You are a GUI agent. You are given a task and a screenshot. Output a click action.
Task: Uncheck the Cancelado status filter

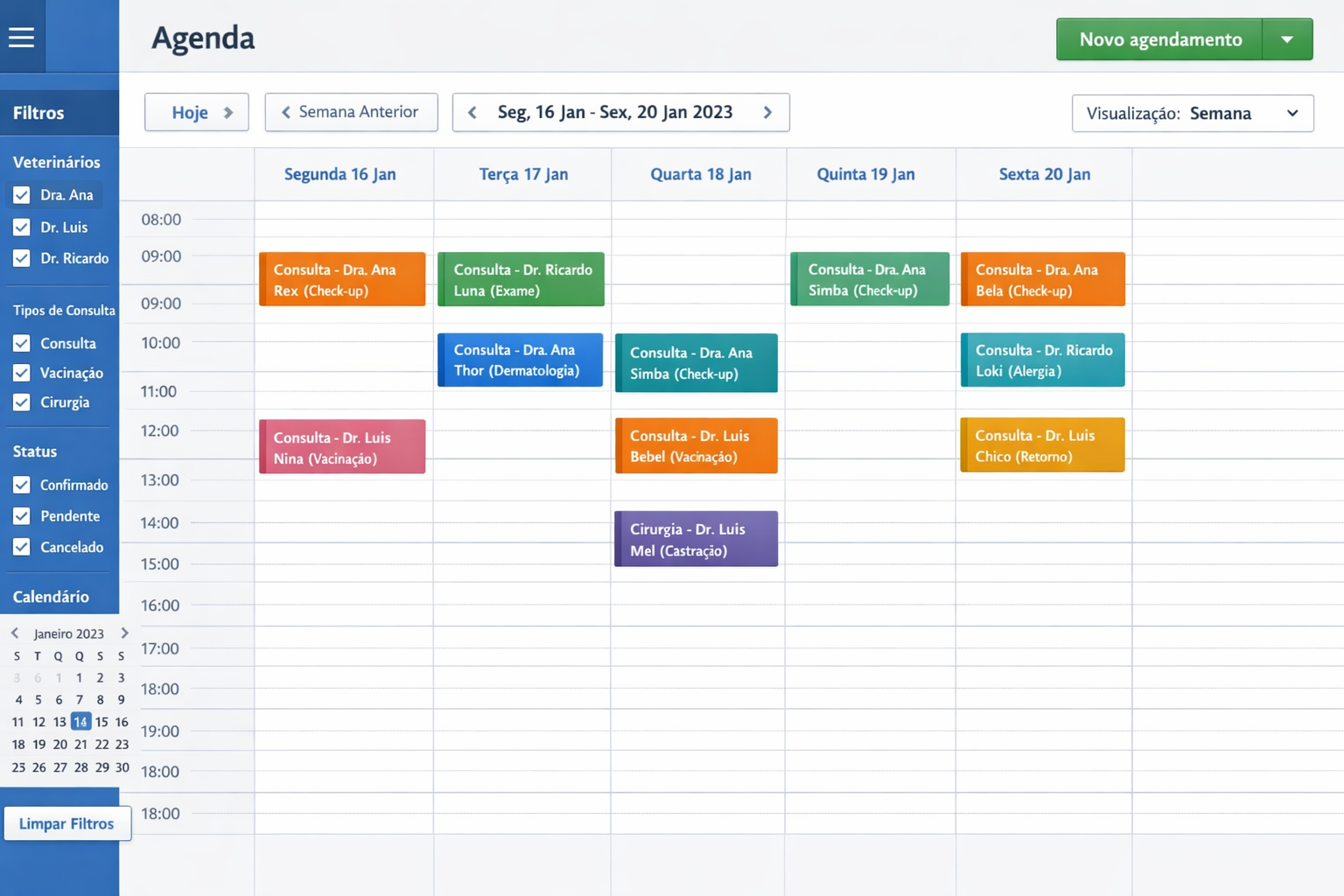(x=21, y=547)
